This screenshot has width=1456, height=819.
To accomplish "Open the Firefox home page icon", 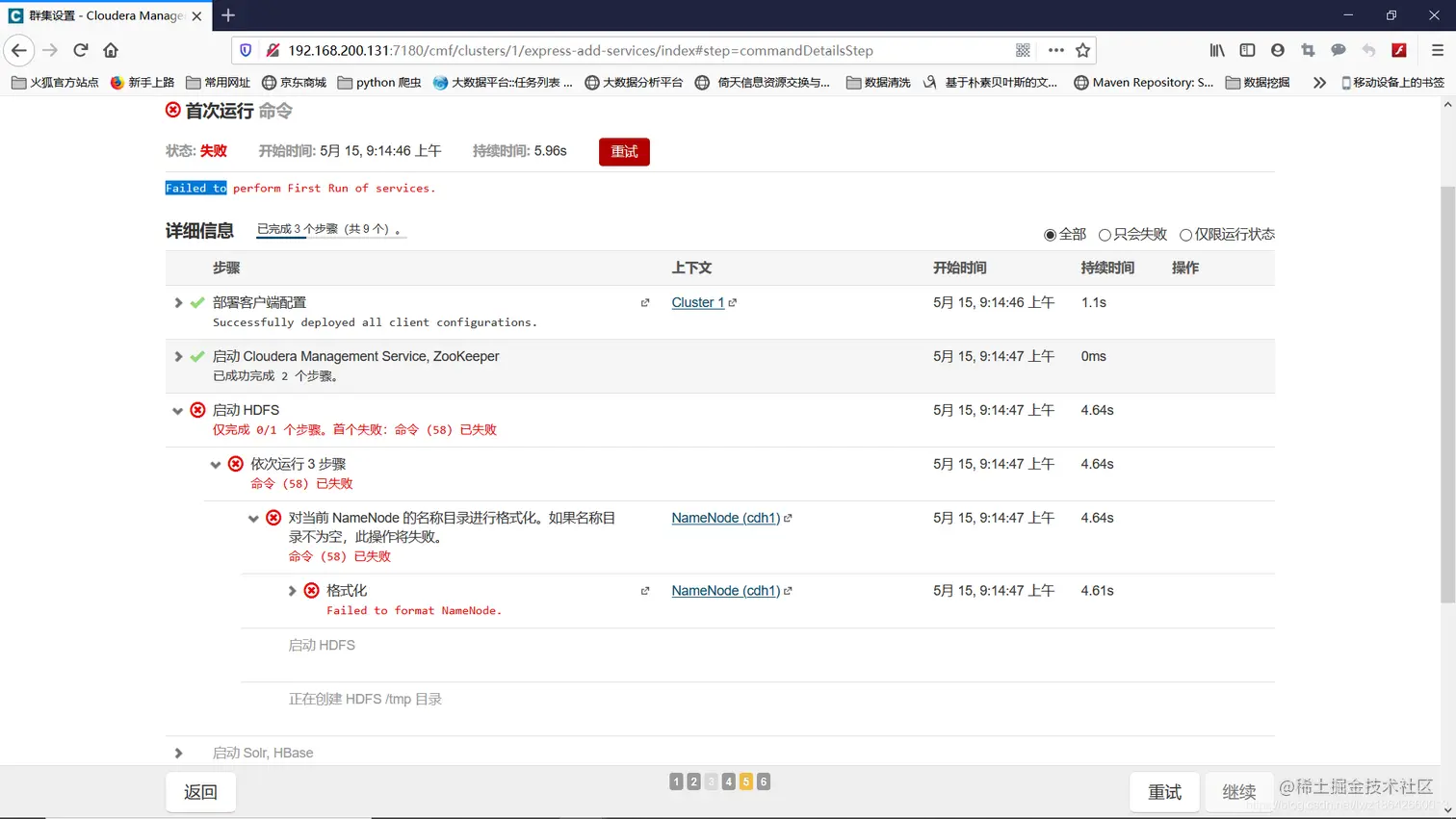I will (111, 50).
